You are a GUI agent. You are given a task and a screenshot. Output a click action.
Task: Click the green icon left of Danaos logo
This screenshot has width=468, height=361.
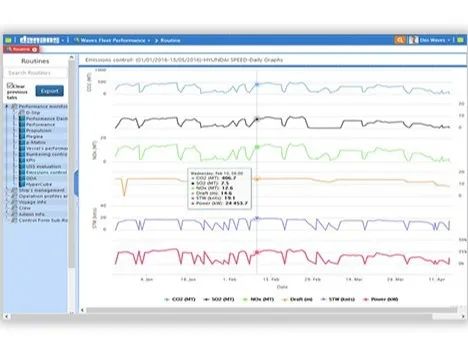(8, 40)
